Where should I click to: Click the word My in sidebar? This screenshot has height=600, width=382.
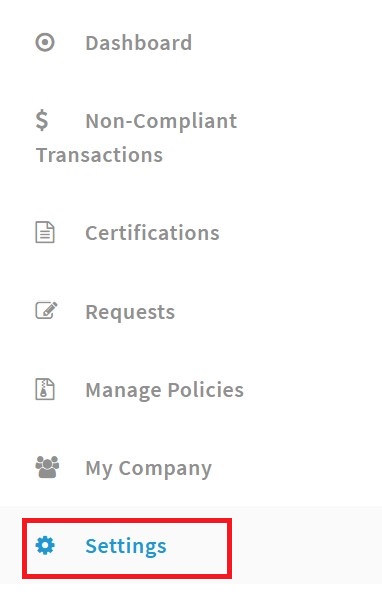click(99, 469)
